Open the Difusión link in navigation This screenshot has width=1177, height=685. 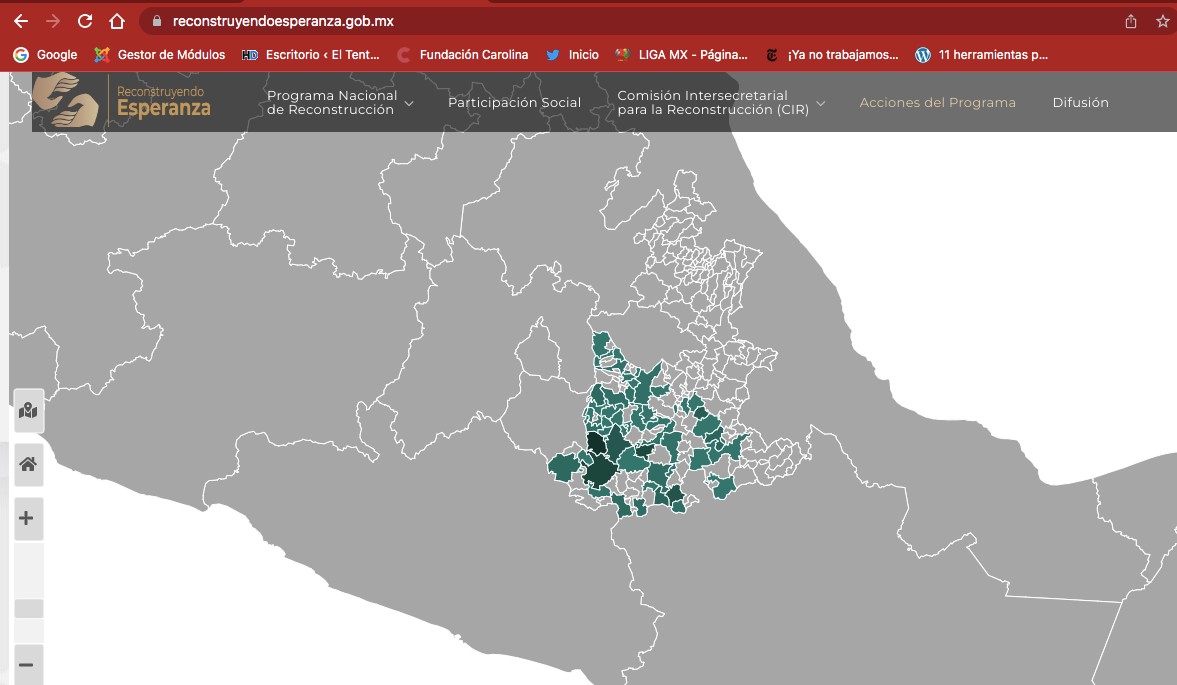pyautogui.click(x=1080, y=102)
